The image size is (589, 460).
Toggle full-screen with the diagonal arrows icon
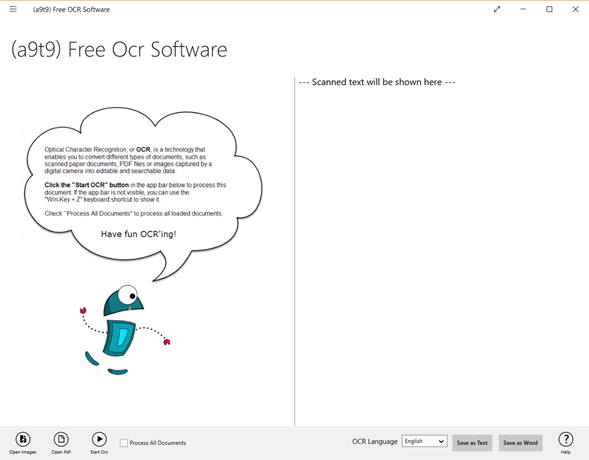pyautogui.click(x=497, y=9)
